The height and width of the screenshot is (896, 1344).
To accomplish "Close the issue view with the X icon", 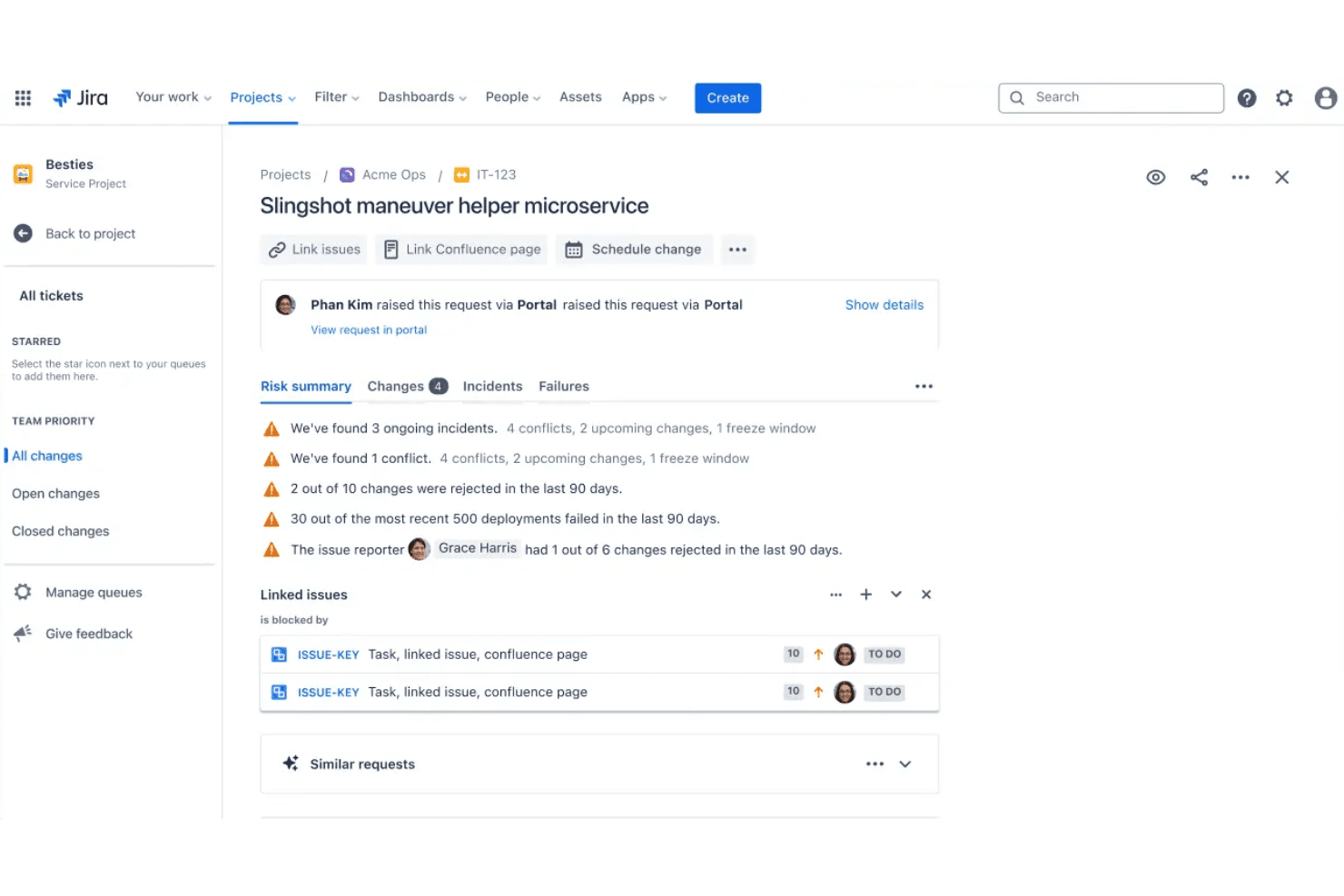I will 1281,177.
